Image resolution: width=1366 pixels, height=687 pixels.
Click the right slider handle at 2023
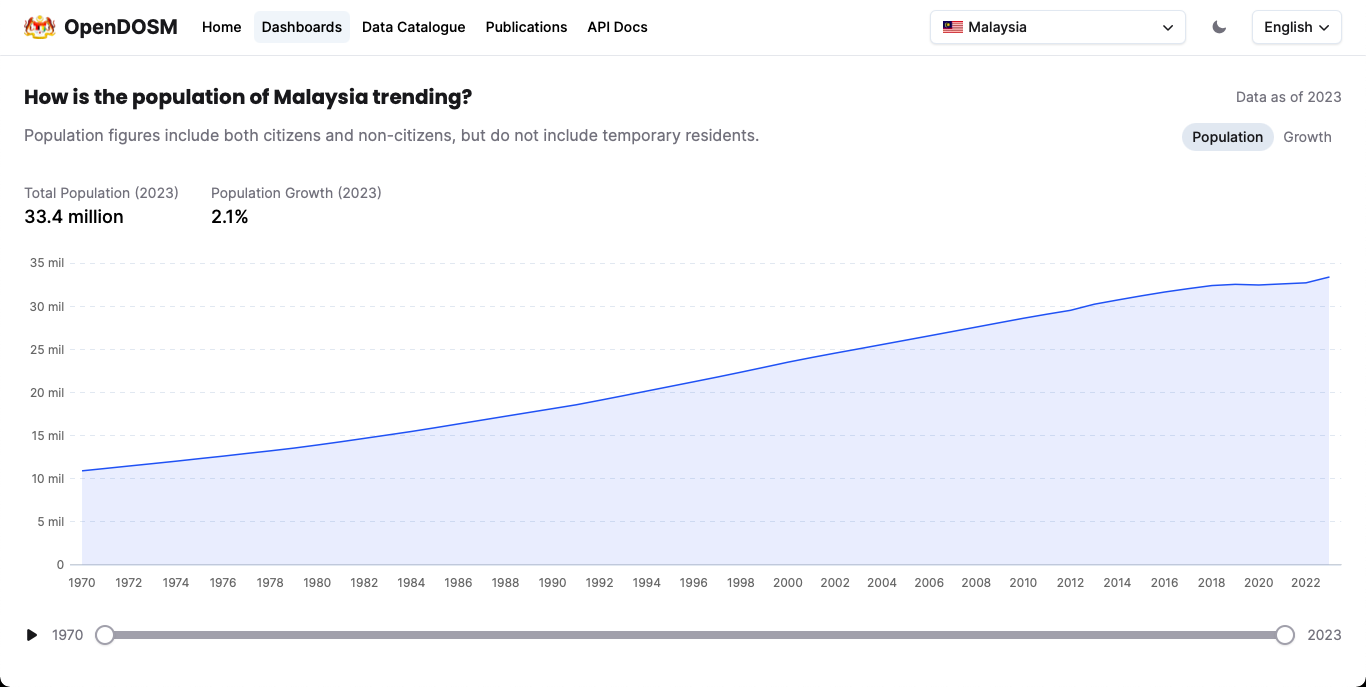pyautogui.click(x=1285, y=635)
